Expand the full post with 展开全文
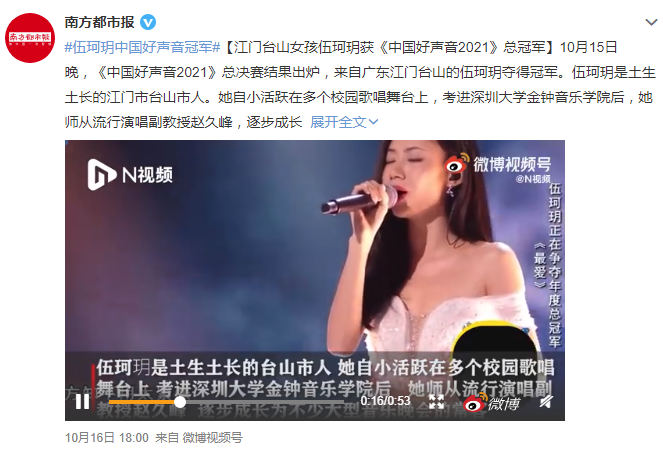 344,122
